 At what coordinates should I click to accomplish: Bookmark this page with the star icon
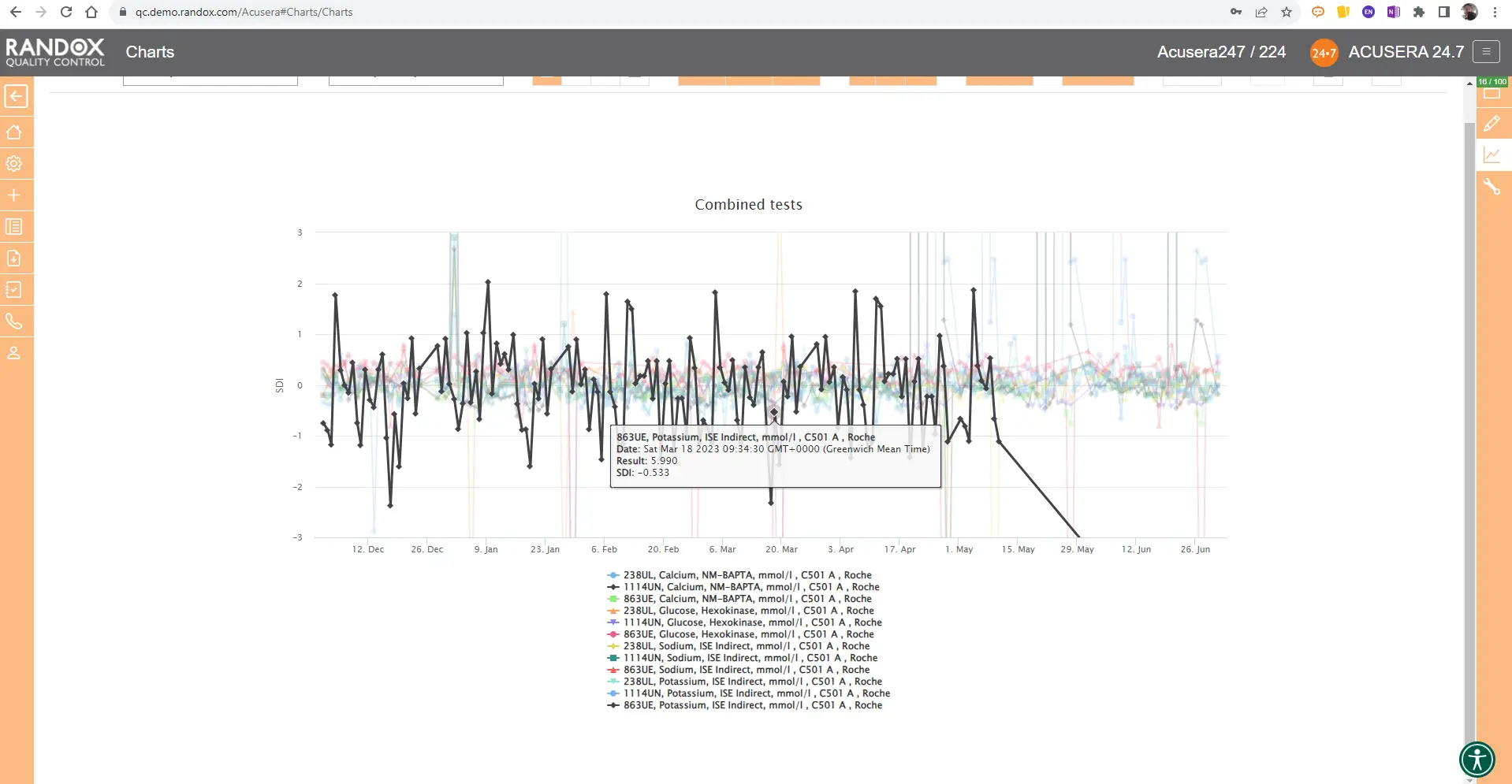click(1287, 12)
